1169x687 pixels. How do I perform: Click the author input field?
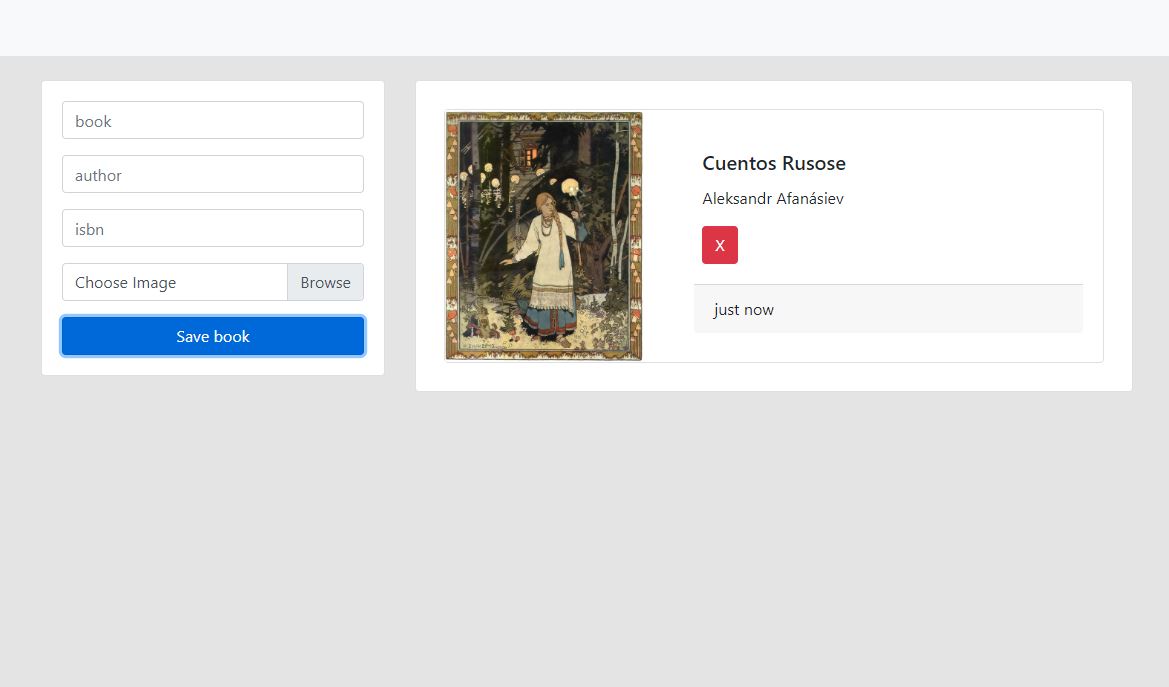(212, 174)
